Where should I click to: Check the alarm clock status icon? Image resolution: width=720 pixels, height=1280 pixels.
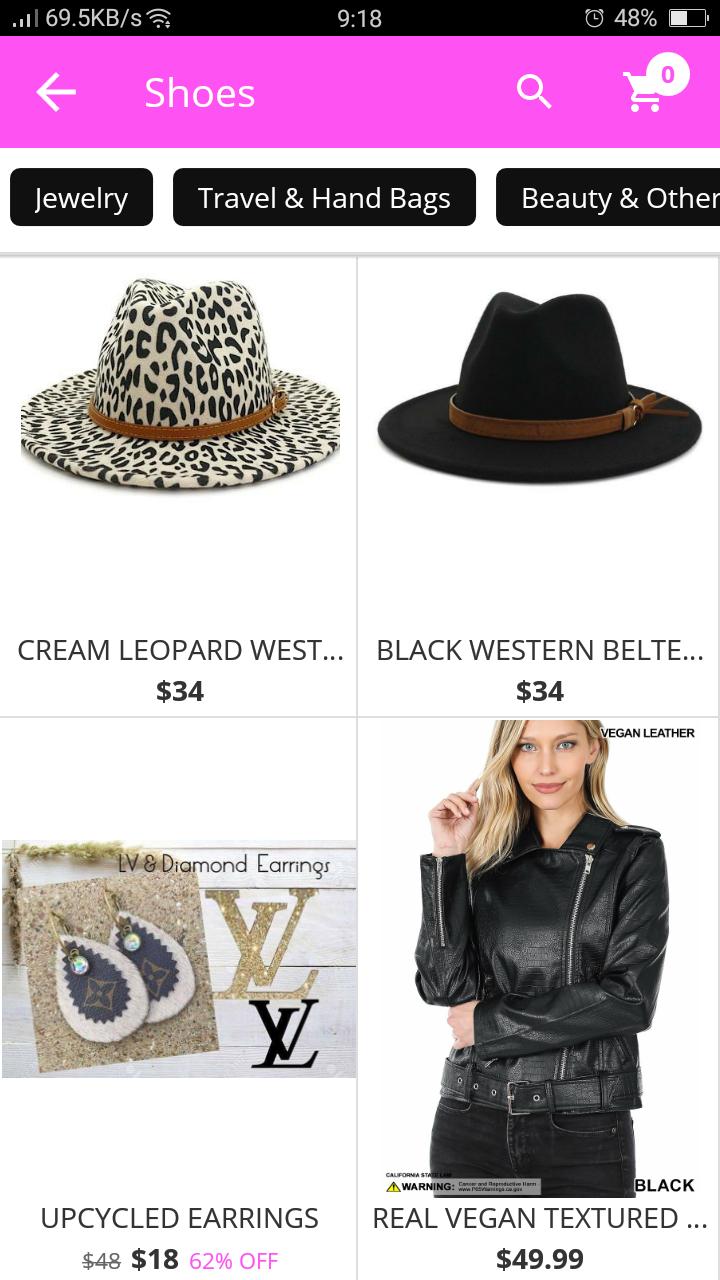click(x=594, y=18)
